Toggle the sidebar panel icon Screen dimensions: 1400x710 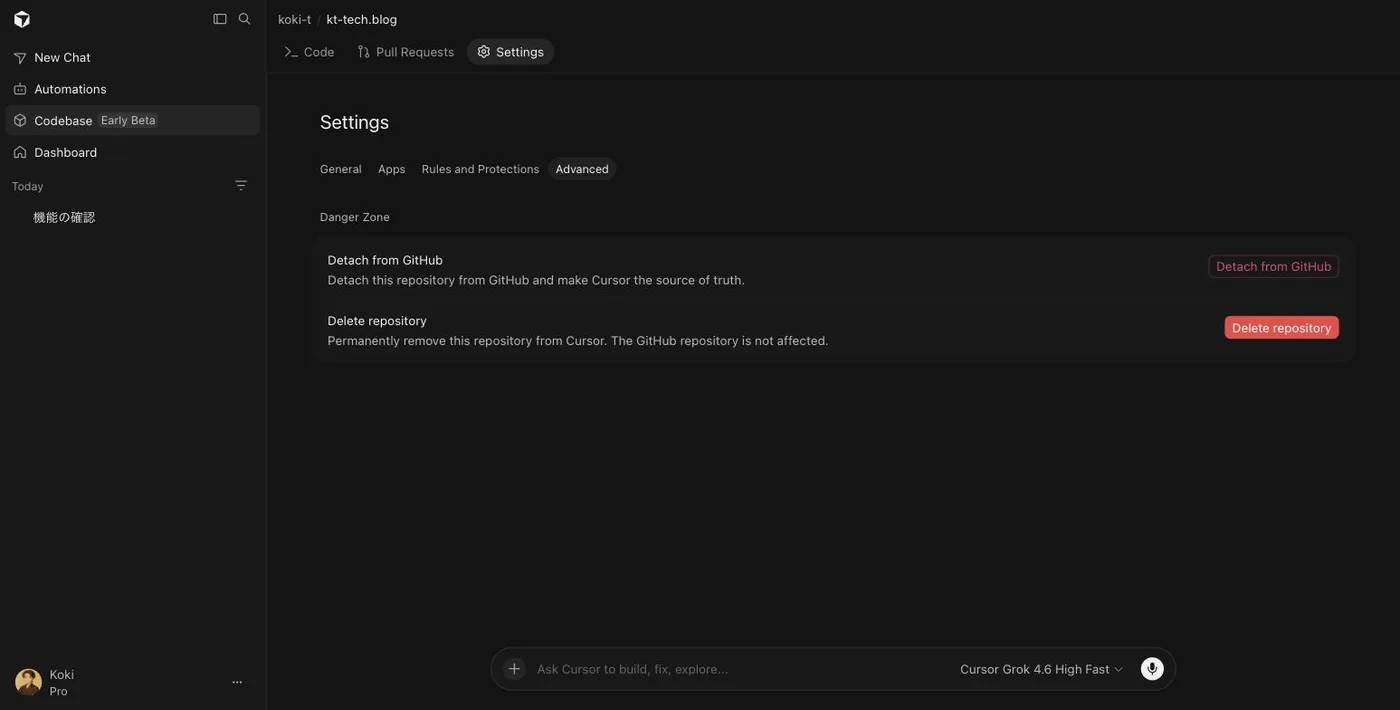[220, 19]
